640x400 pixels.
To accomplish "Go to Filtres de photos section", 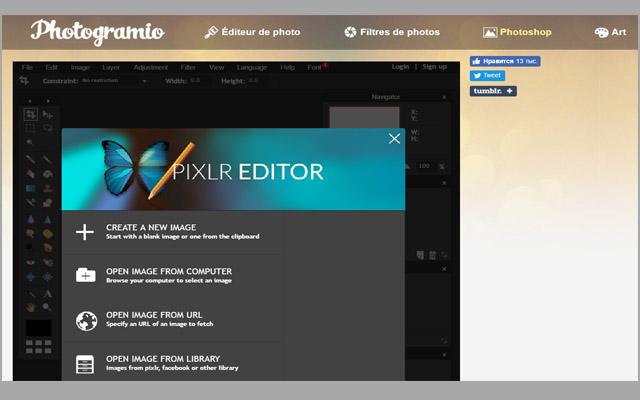I will [x=391, y=32].
